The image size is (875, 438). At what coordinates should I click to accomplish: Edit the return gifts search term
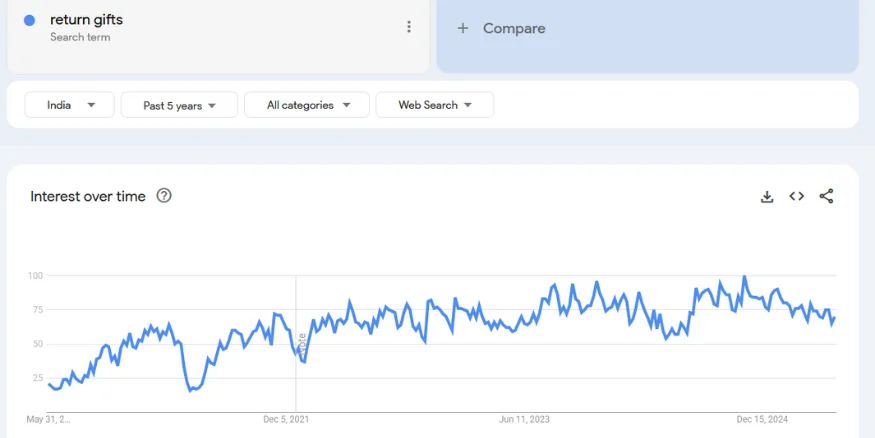pyautogui.click(x=87, y=20)
